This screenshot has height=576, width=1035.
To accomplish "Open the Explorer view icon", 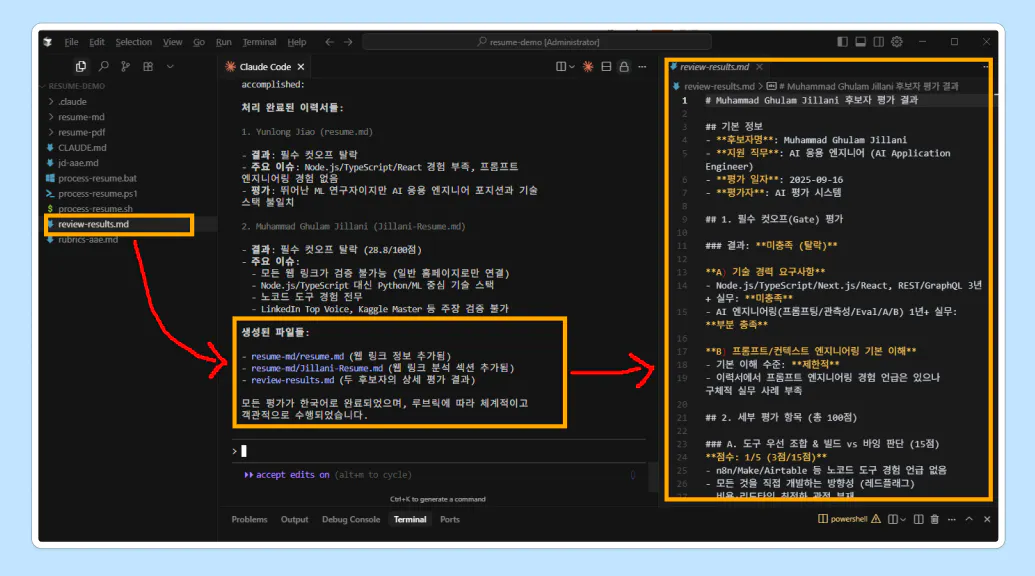I will coord(81,67).
